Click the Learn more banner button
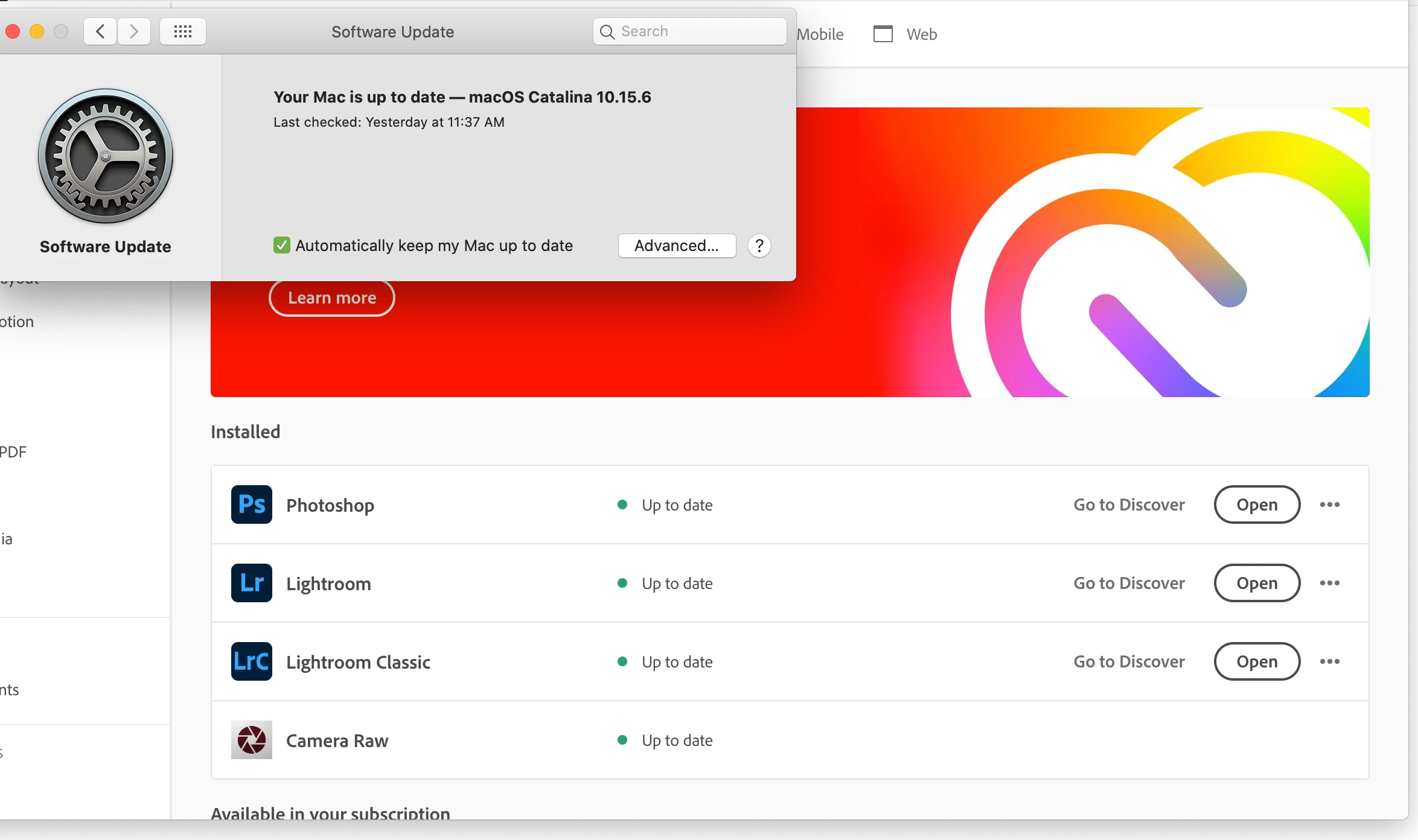Viewport: 1418px width, 840px height. tap(331, 298)
